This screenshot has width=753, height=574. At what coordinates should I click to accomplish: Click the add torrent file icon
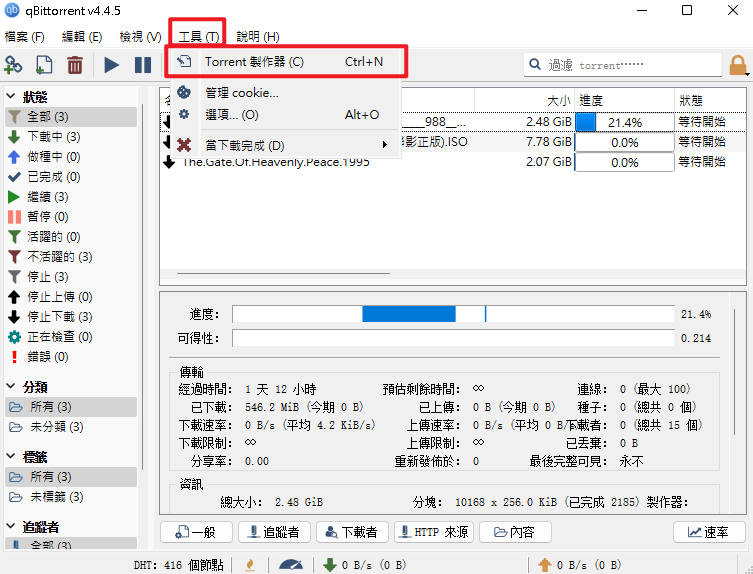point(44,65)
